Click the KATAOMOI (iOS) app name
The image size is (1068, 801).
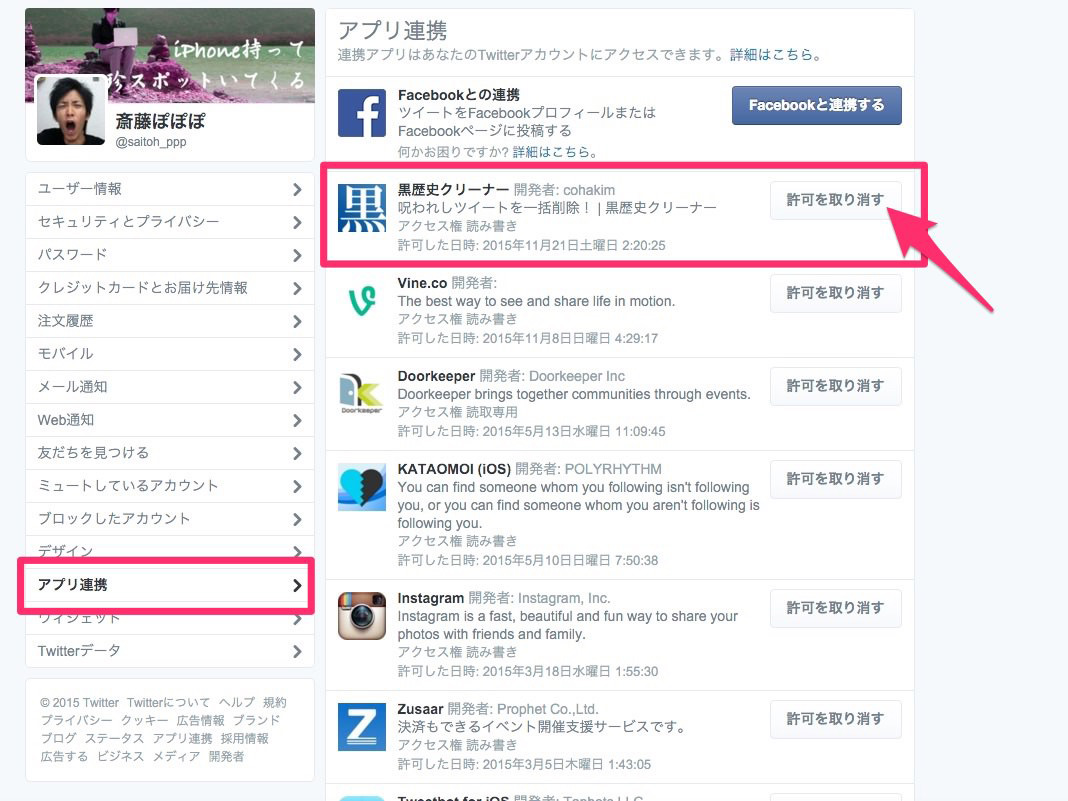tap(454, 469)
